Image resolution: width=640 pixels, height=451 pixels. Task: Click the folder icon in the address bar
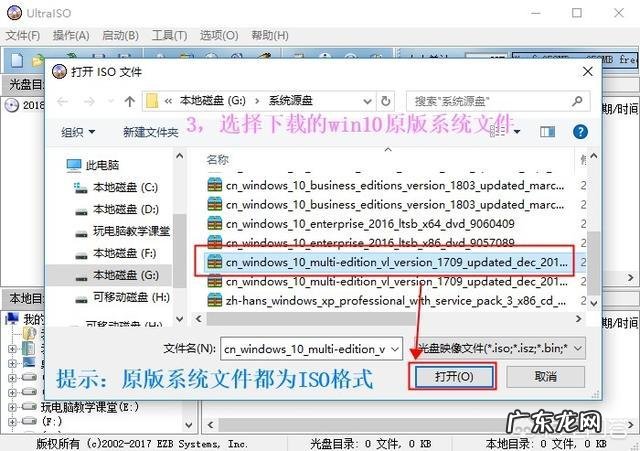click(x=152, y=101)
